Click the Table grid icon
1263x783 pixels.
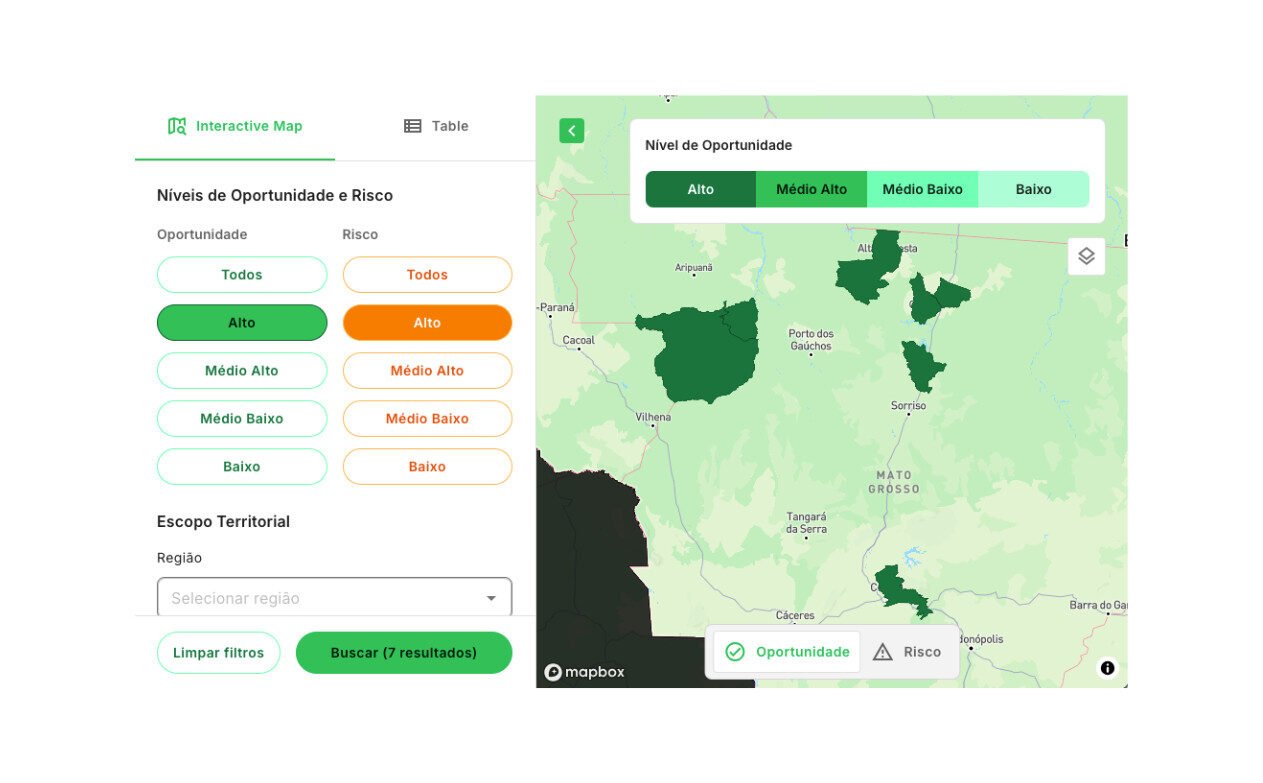412,126
